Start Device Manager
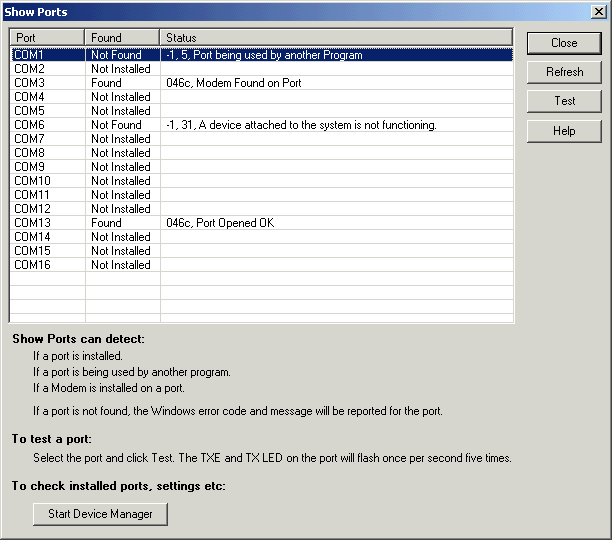This screenshot has height=540, width=612. click(x=100, y=514)
